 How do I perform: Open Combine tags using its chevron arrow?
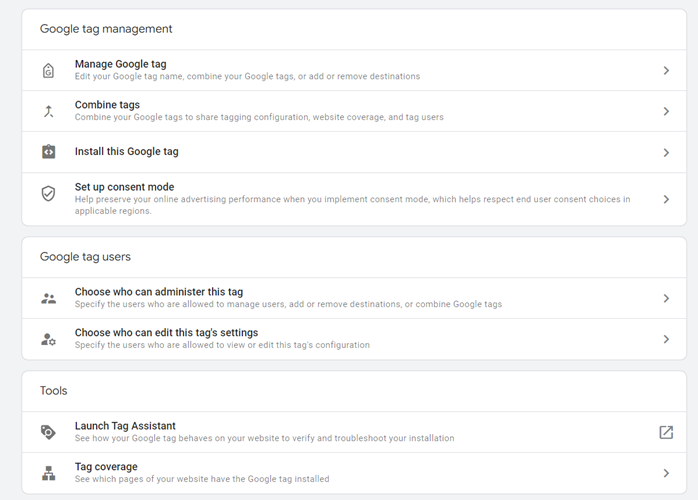click(666, 111)
